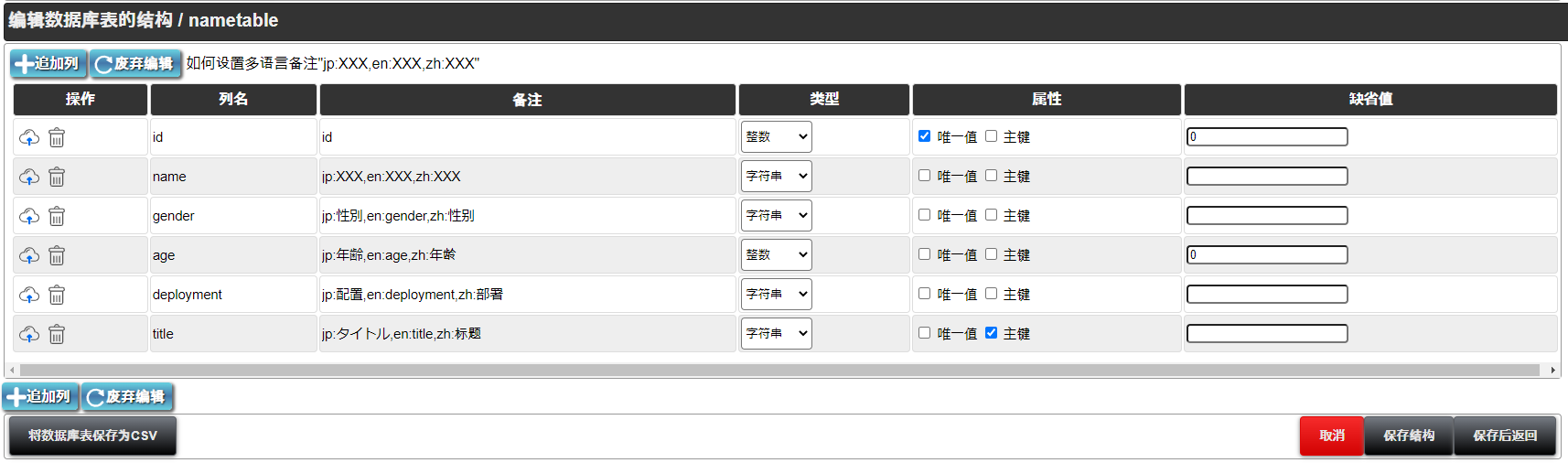This screenshot has width=1568, height=463.
Task: Click cloud upload icon in title row
Action: (29, 334)
